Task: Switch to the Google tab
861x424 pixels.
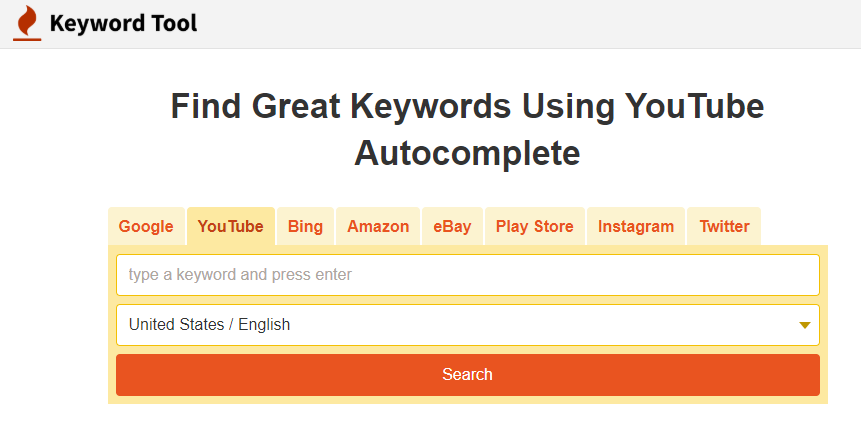Action: pos(146,226)
